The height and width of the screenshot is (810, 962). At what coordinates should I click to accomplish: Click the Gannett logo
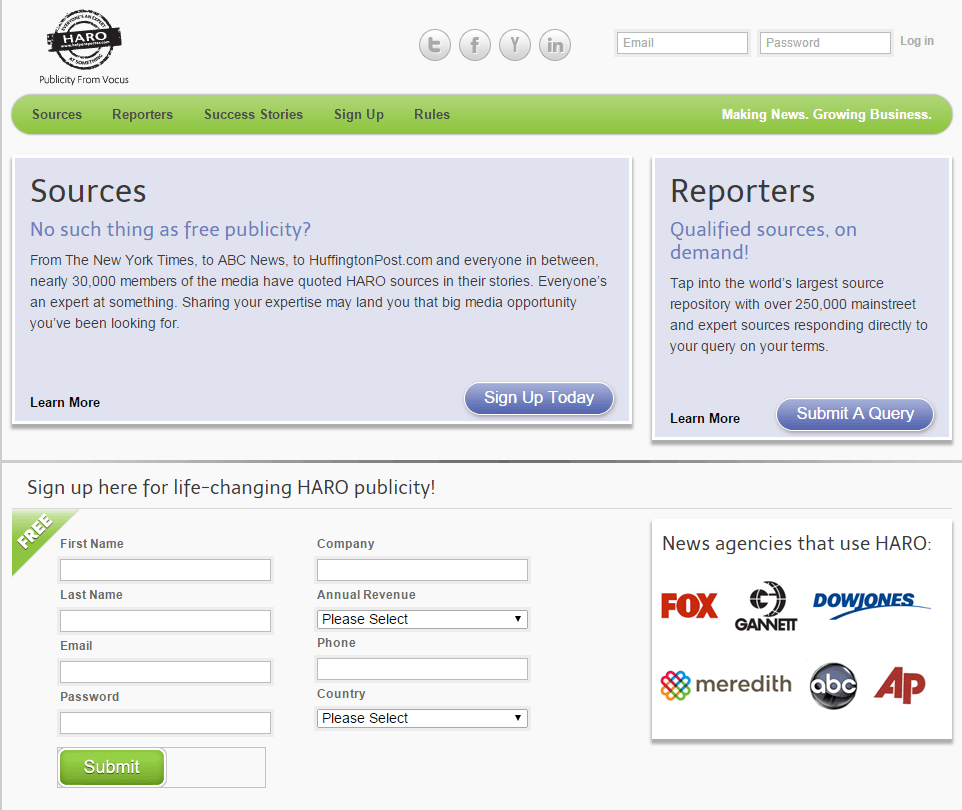click(x=766, y=606)
